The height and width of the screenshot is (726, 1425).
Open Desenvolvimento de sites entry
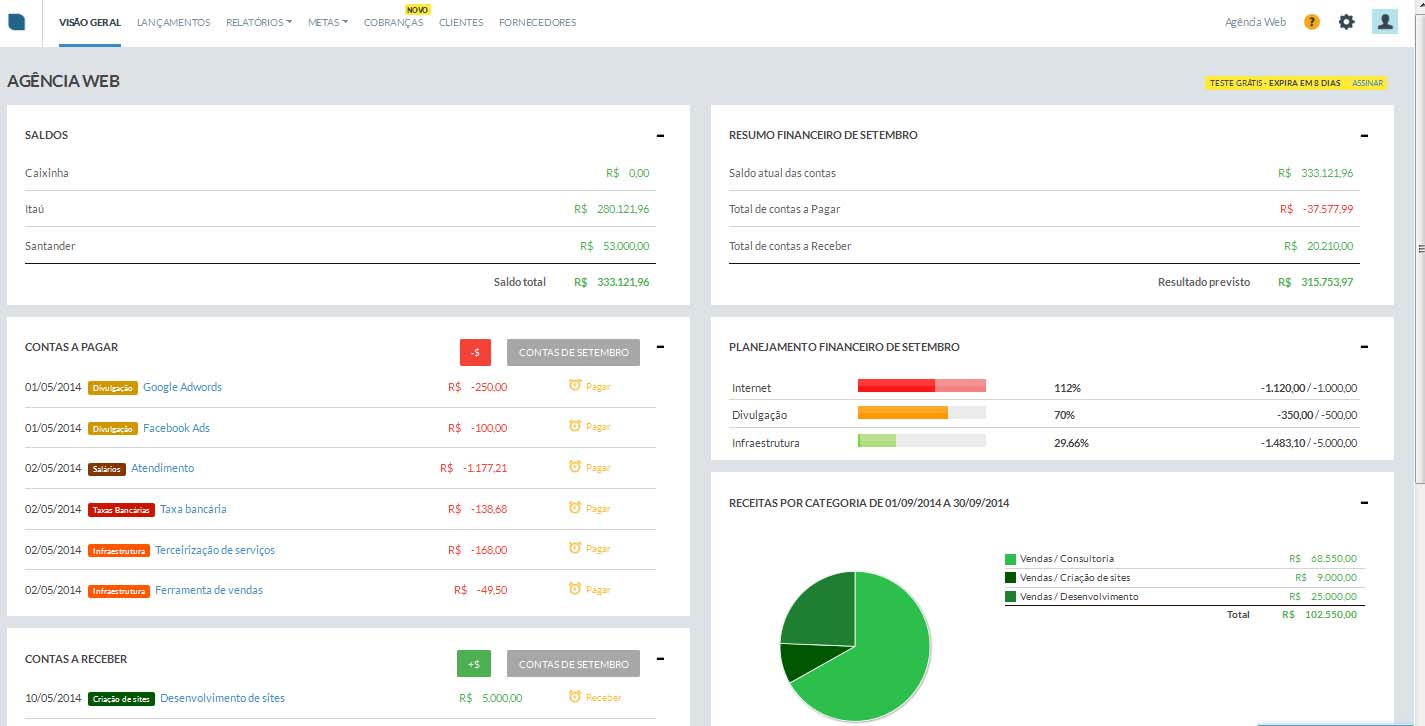point(222,698)
